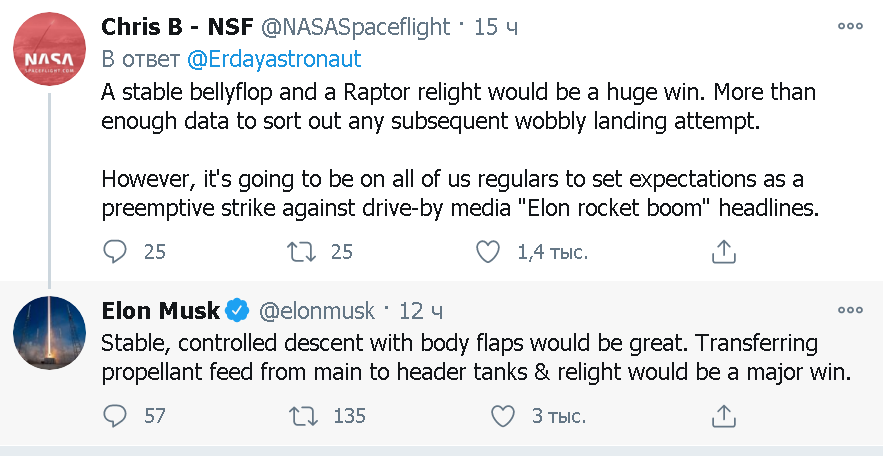Click Chris B - NSF display name
Image resolution: width=883 pixels, height=456 pixels.
(x=177, y=27)
